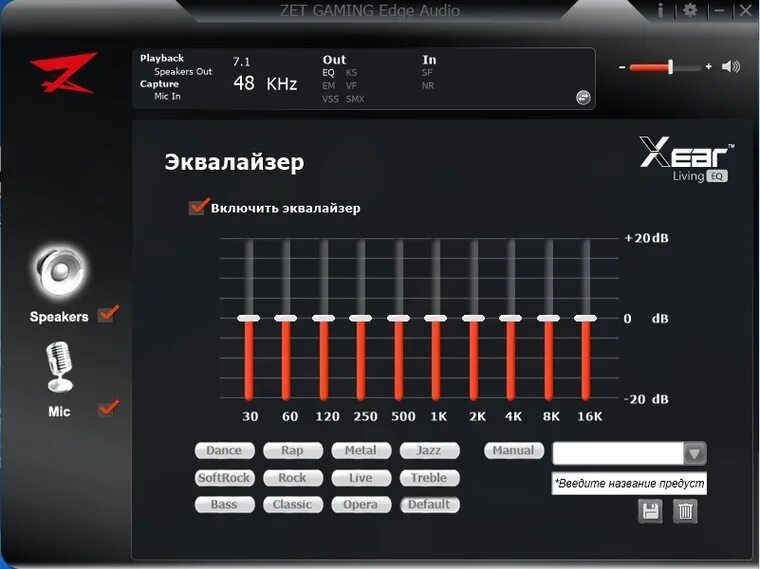Click the EQ indicator under Out
This screenshot has height=569, width=760.
coord(328,73)
